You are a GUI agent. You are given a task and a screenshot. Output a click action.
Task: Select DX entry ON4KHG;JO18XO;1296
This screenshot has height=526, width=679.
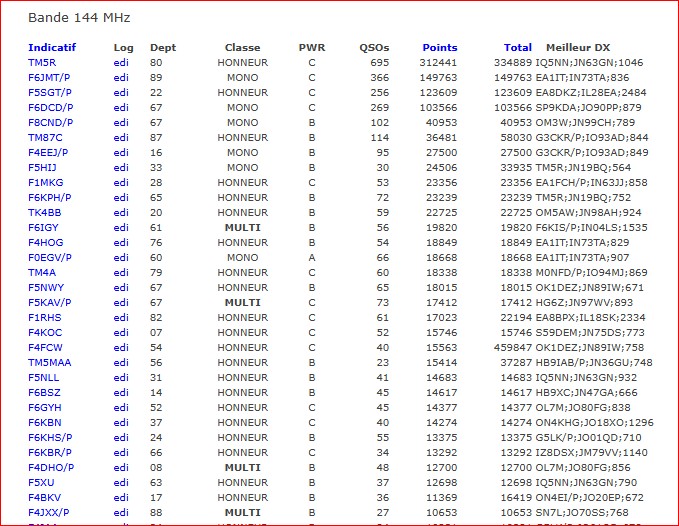click(595, 423)
